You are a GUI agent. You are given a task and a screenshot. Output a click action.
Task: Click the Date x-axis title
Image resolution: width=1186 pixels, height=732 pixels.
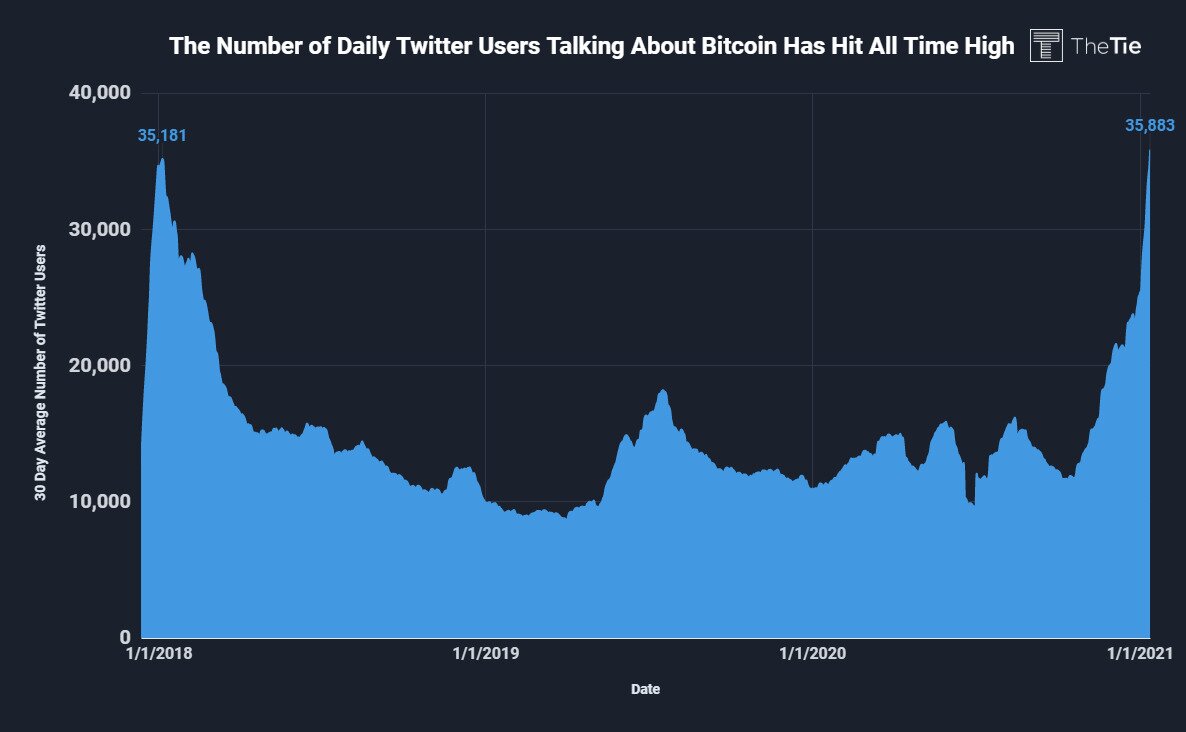pyautogui.click(x=645, y=689)
